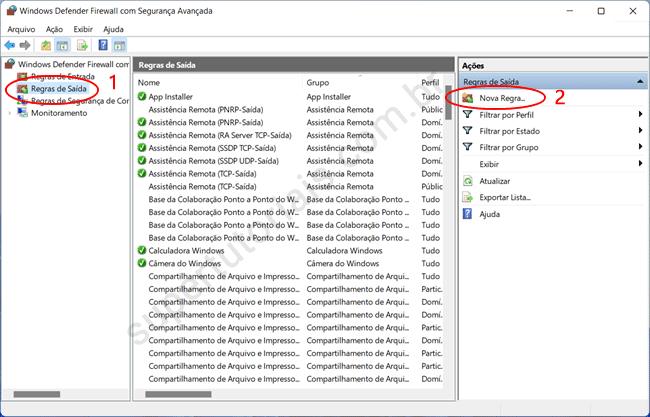This screenshot has width=650, height=417.
Task: Click the up-one-level folder toolbar icon
Action: click(46, 46)
